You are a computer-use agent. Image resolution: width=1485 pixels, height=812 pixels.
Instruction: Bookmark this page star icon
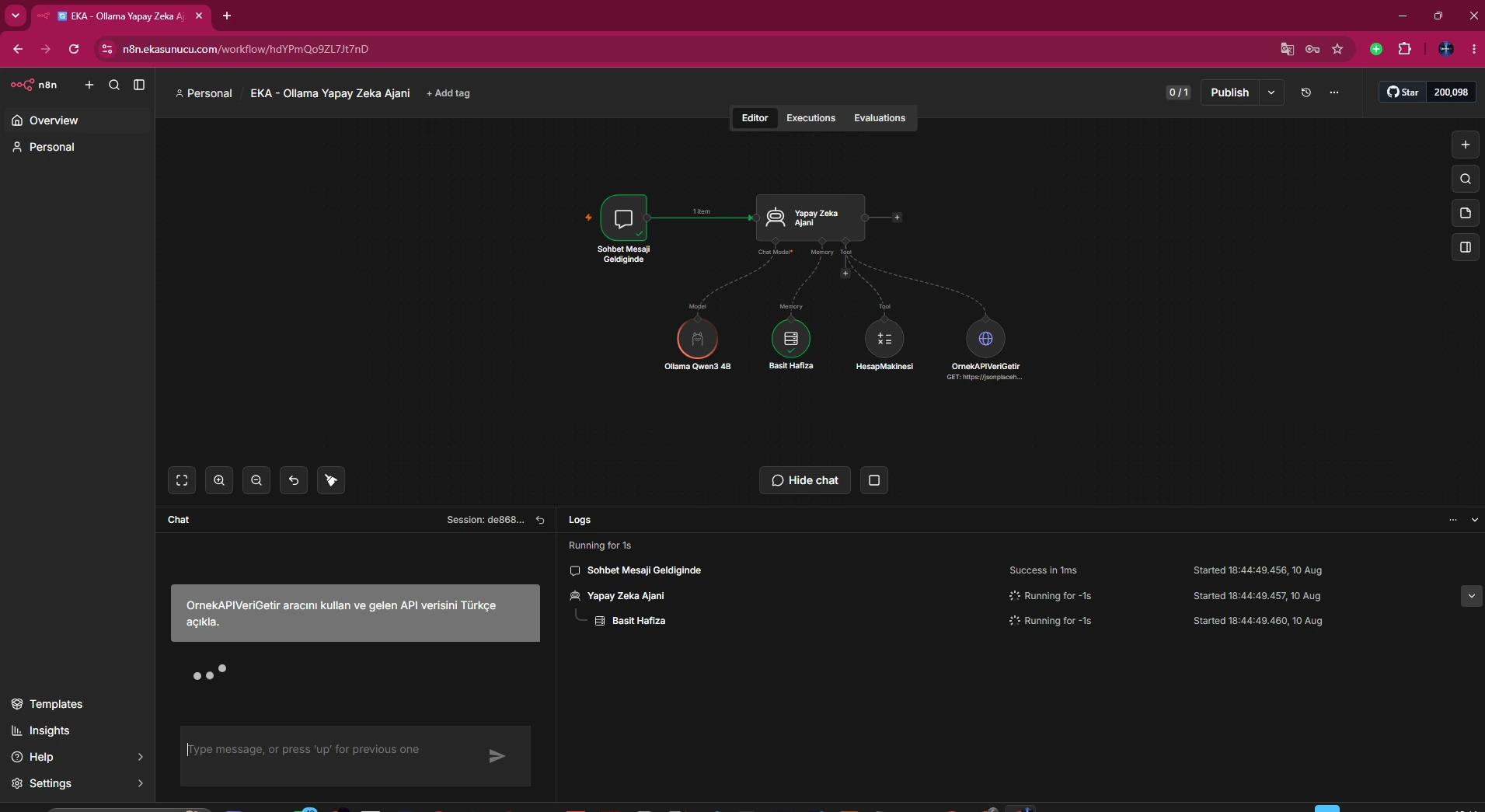click(1337, 49)
